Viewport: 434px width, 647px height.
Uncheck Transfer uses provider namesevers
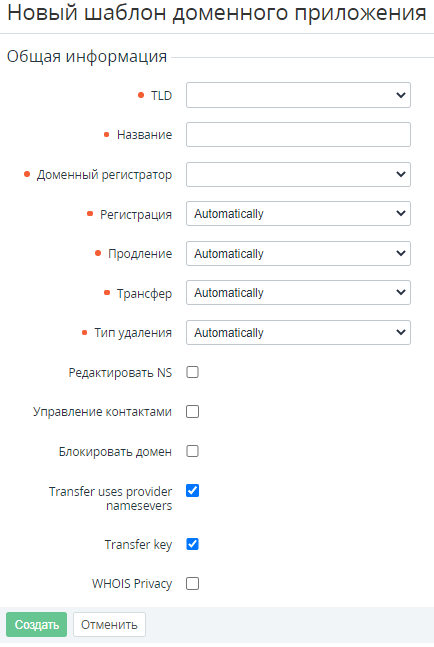tap(193, 491)
